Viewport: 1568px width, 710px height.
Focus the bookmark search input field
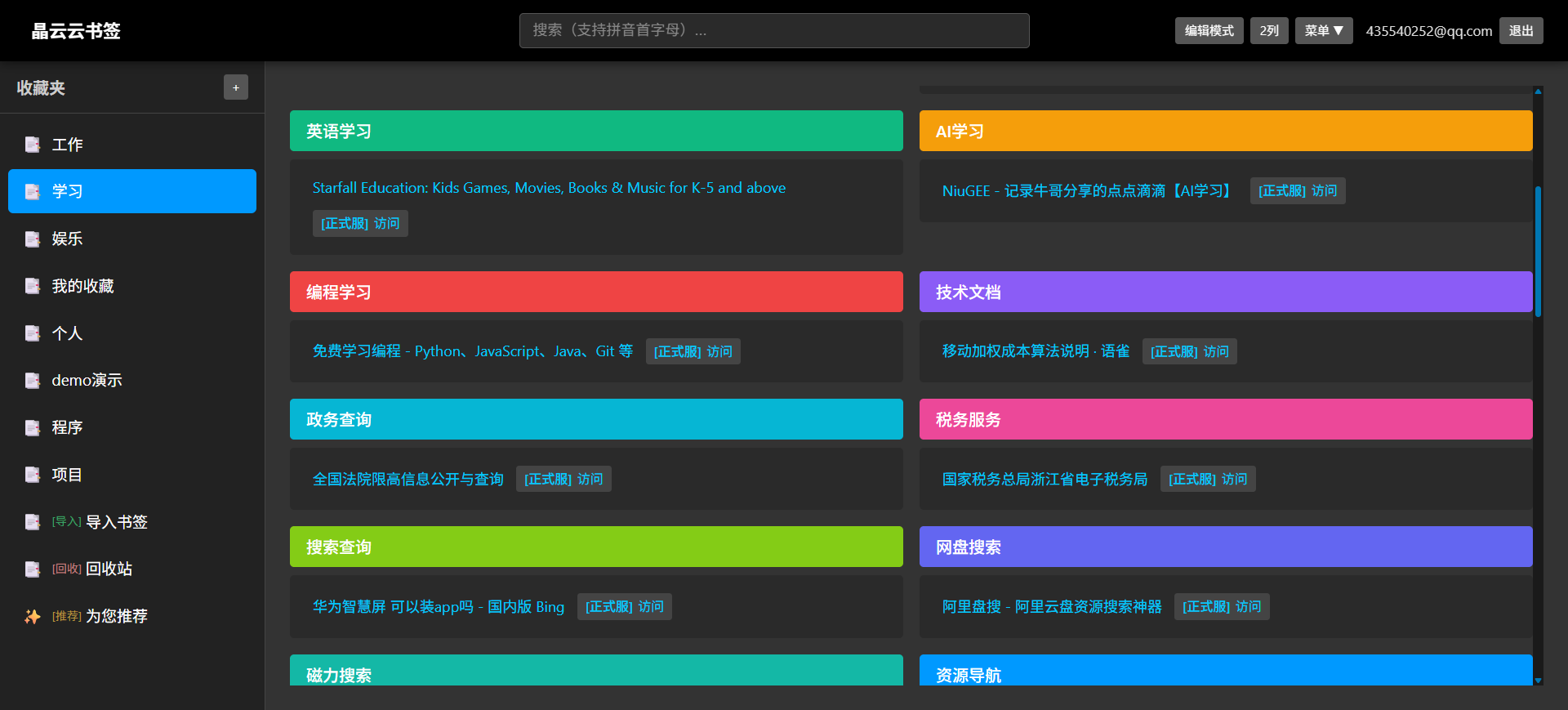point(774,30)
